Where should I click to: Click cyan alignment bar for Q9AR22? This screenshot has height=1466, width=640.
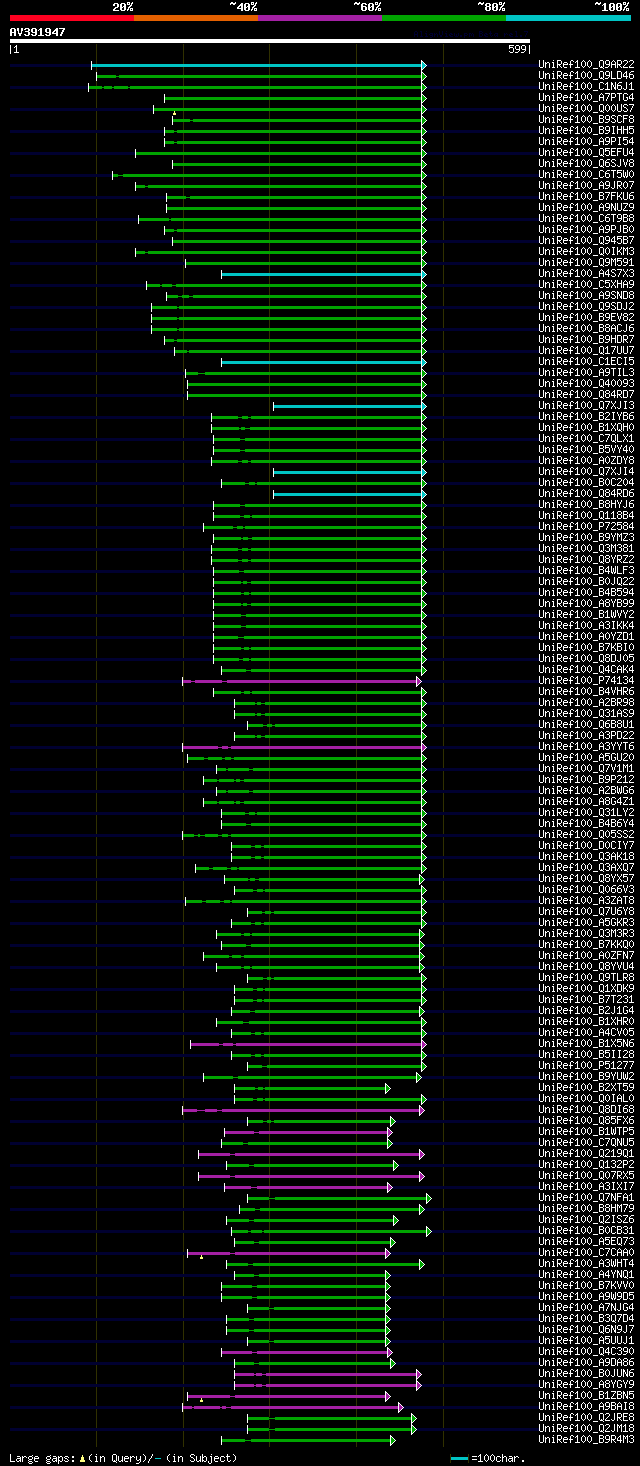click(258, 65)
